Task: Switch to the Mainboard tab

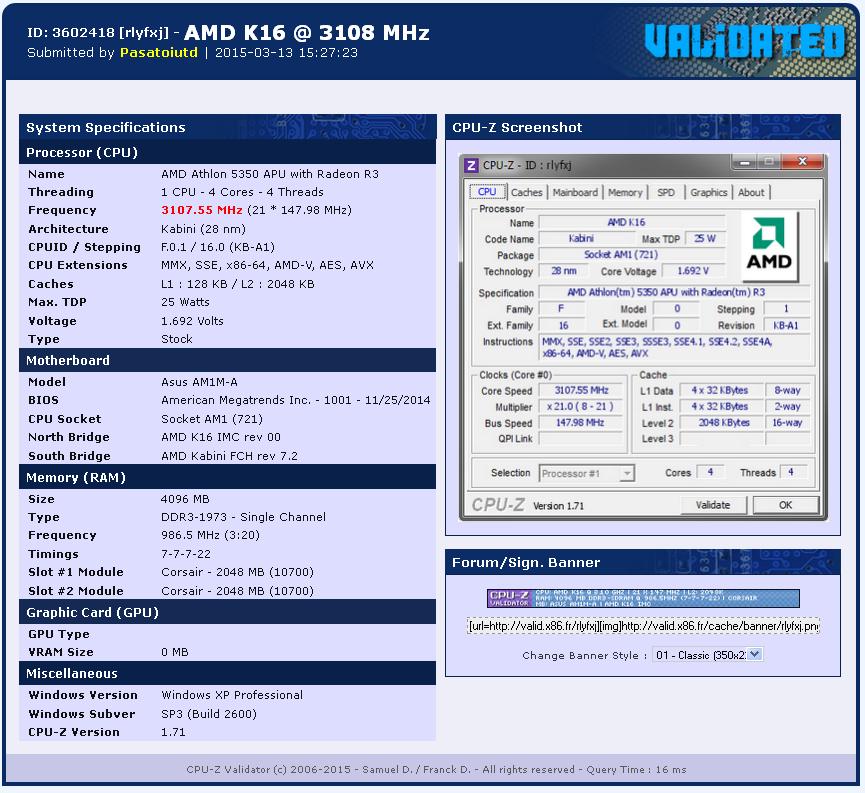Action: 575,192
